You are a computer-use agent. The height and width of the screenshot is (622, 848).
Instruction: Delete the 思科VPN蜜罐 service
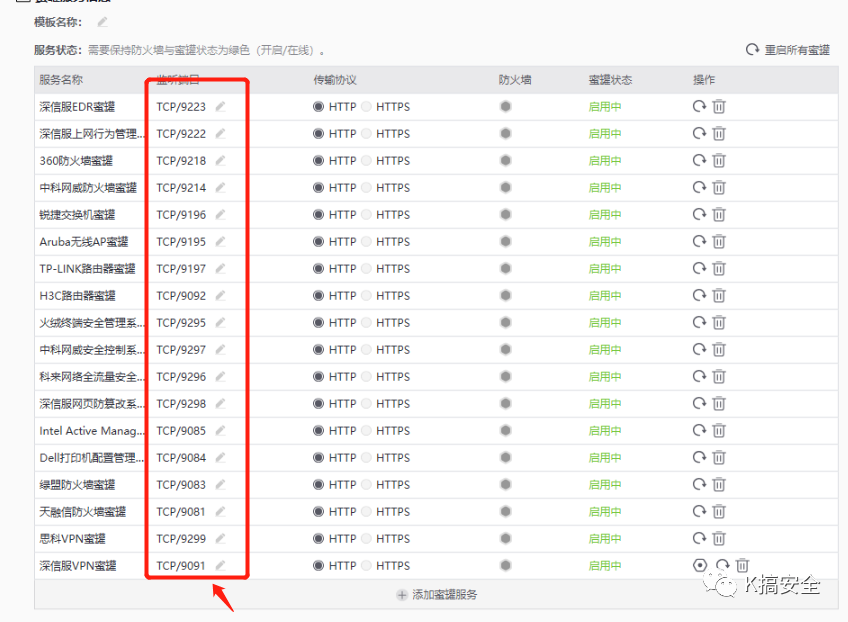click(x=719, y=539)
